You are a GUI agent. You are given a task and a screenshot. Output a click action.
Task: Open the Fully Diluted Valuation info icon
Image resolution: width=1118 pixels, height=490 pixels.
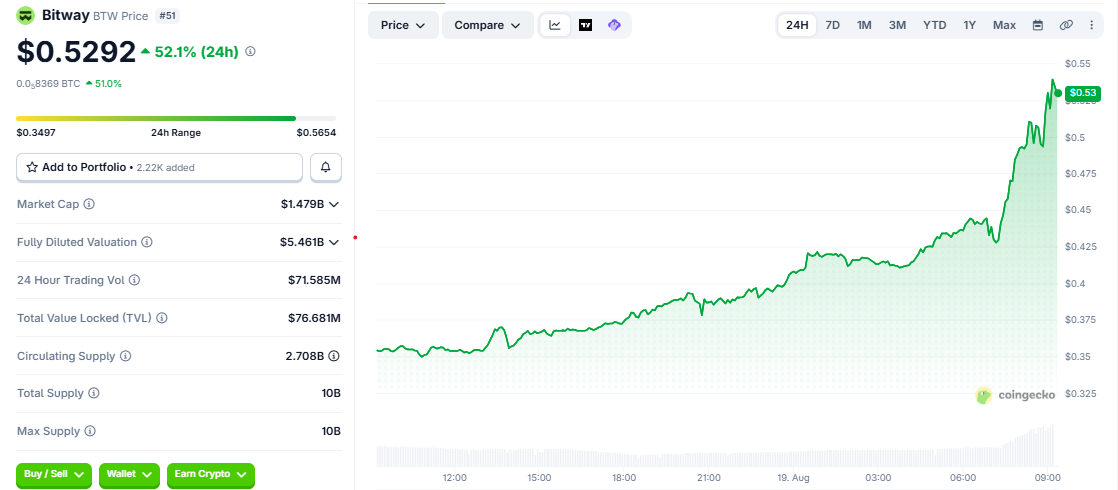(147, 243)
